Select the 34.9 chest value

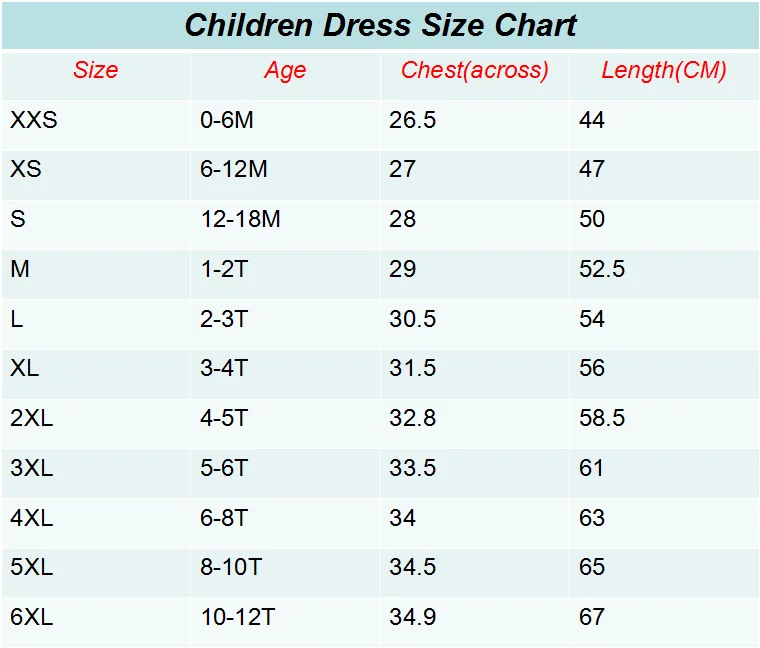point(412,617)
